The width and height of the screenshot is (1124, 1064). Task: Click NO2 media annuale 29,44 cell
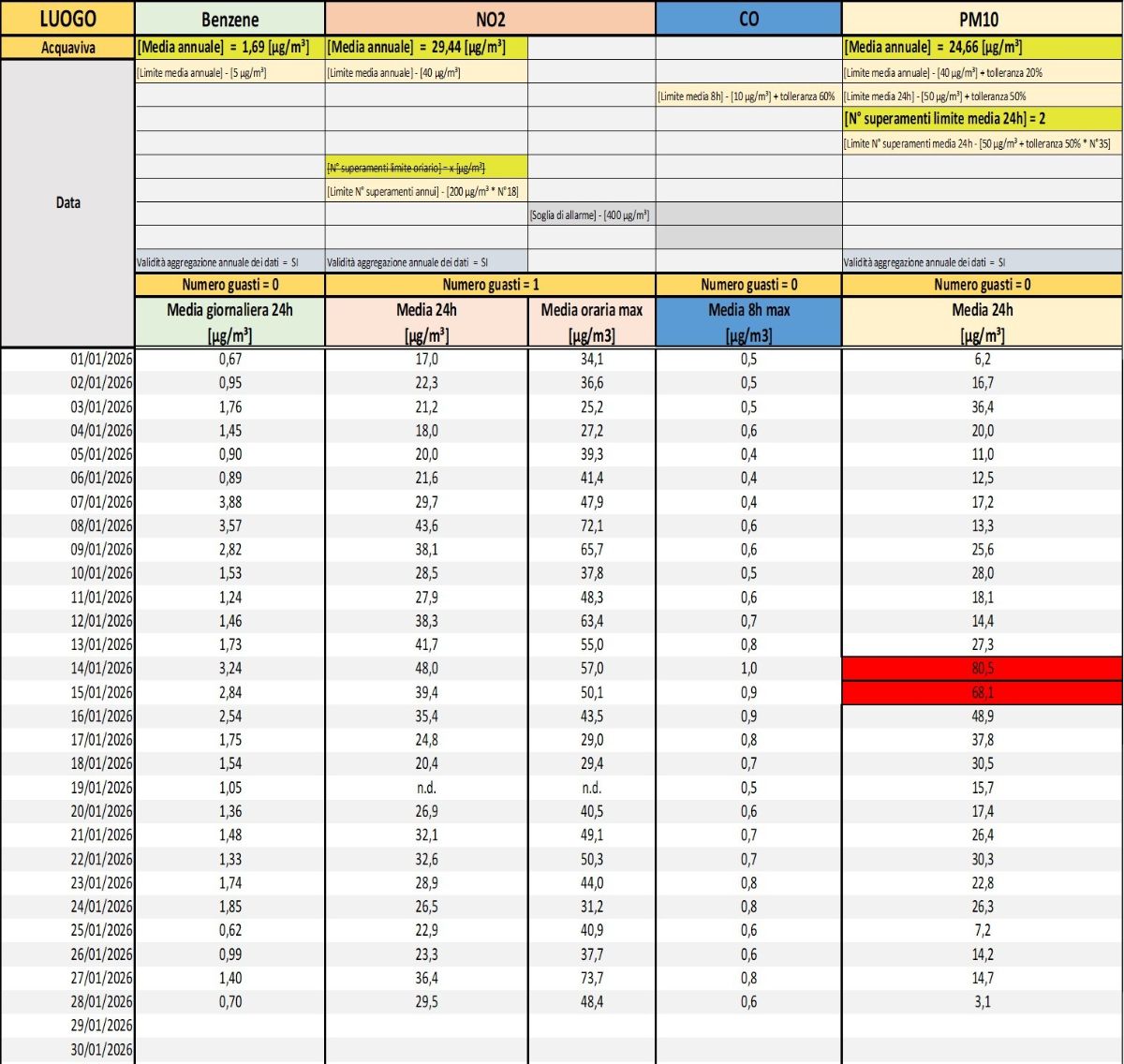click(426, 48)
